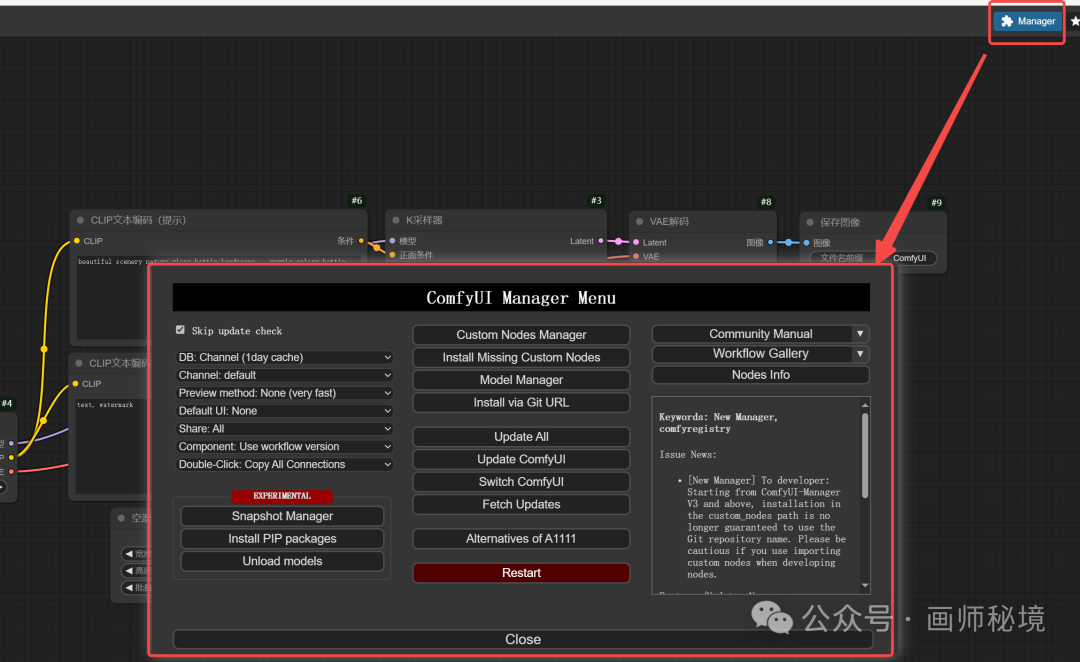Click CLIP input port on lower CLIP node
Image resolution: width=1080 pixels, height=662 pixels.
coord(76,384)
